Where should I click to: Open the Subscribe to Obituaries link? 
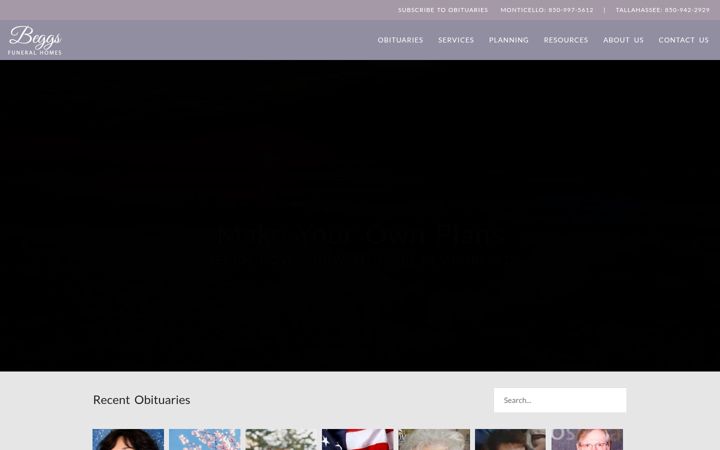443,10
